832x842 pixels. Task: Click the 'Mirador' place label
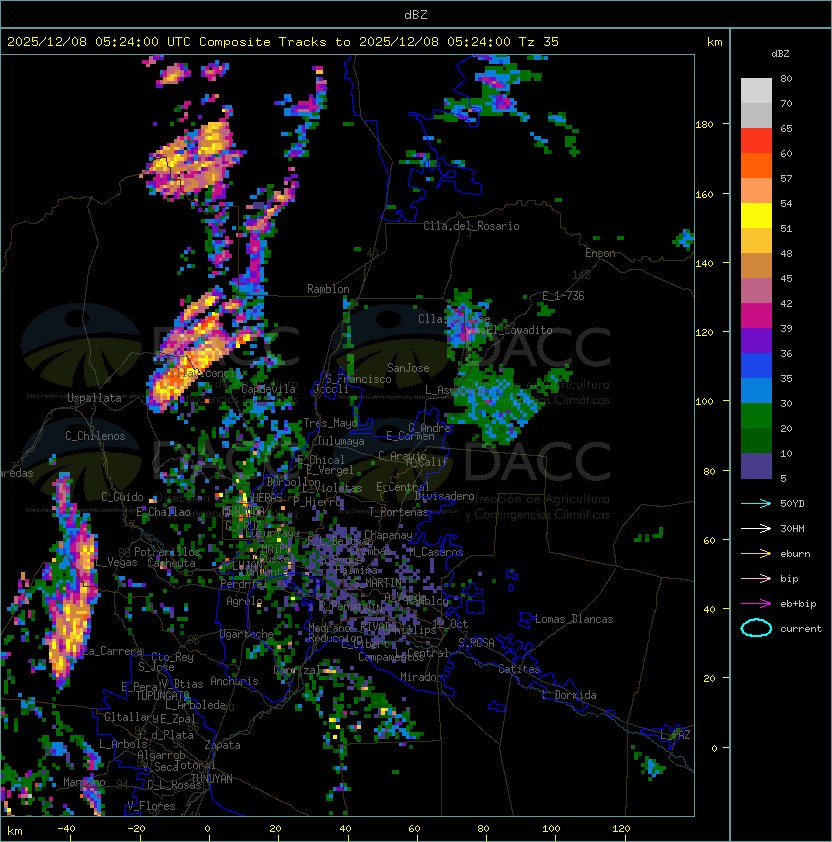[421, 677]
